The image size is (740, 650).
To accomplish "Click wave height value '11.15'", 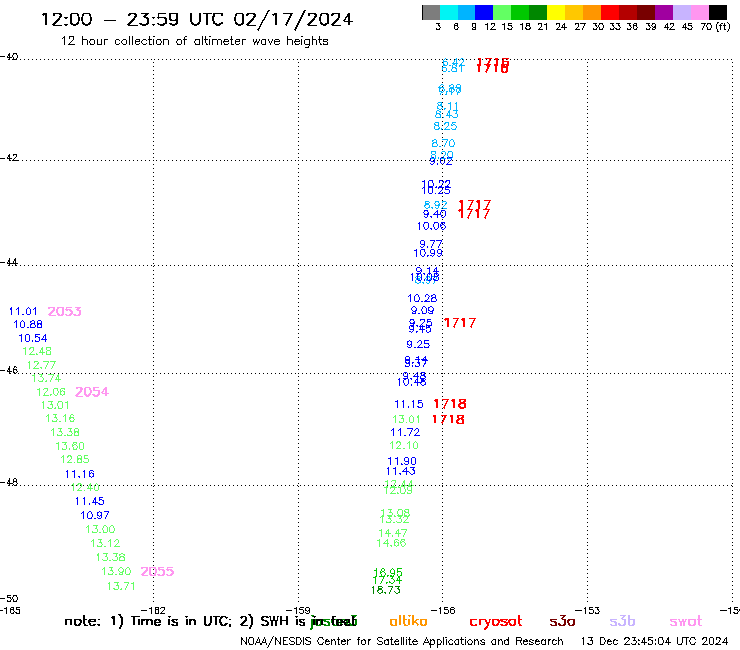I will pyautogui.click(x=409, y=404).
